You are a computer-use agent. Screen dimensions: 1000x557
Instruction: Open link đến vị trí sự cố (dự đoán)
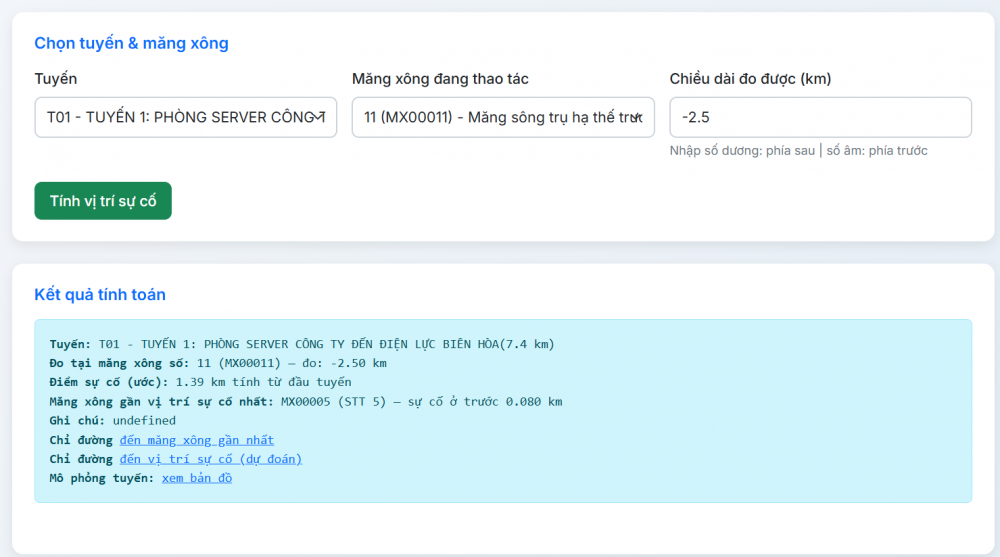click(x=210, y=459)
